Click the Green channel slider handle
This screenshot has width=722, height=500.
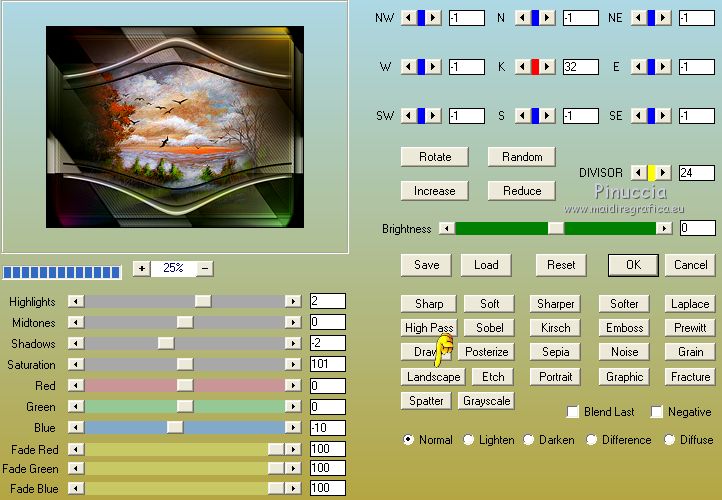click(185, 407)
